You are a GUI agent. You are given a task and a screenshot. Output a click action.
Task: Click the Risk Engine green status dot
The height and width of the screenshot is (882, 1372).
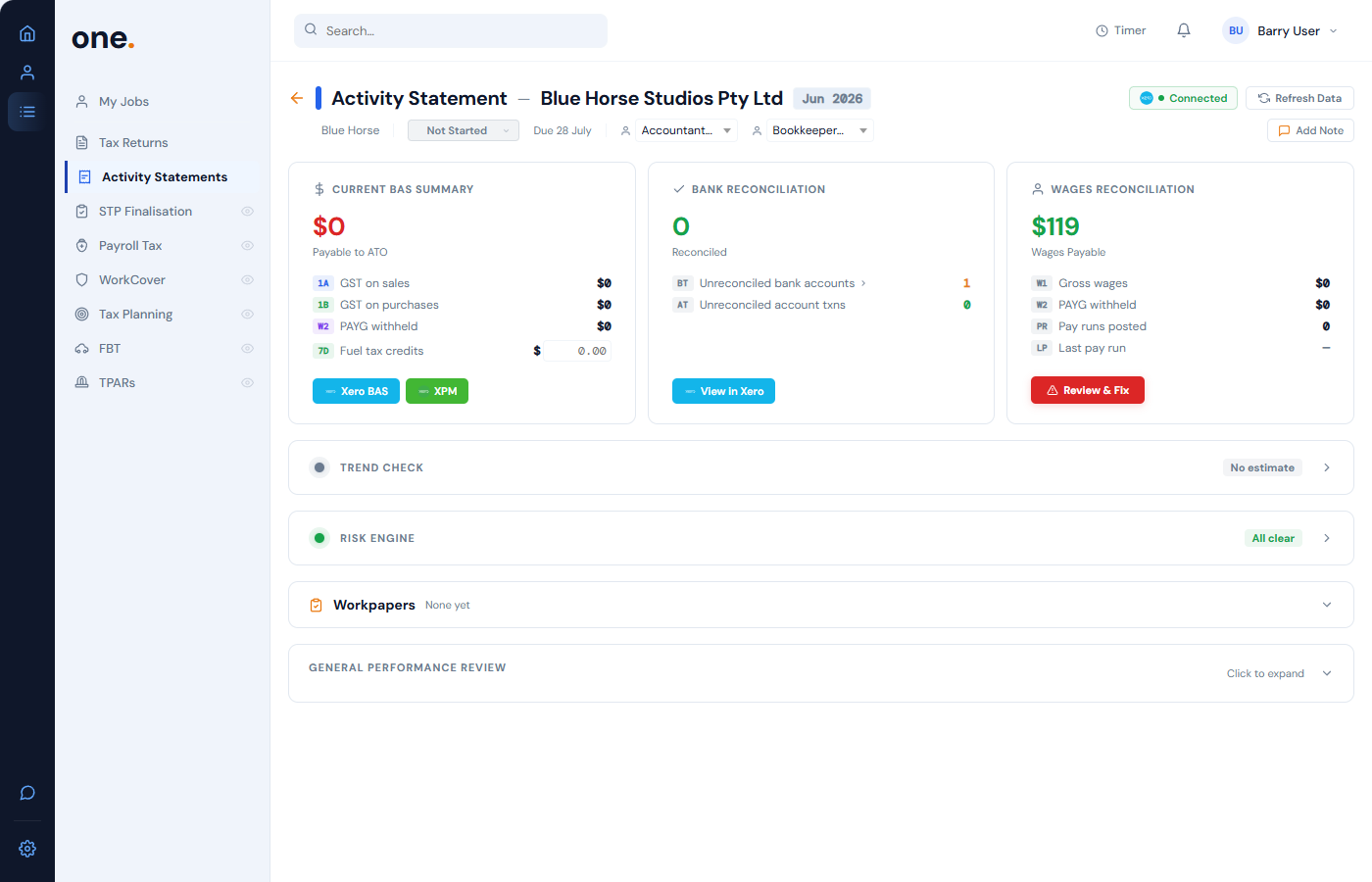319,538
